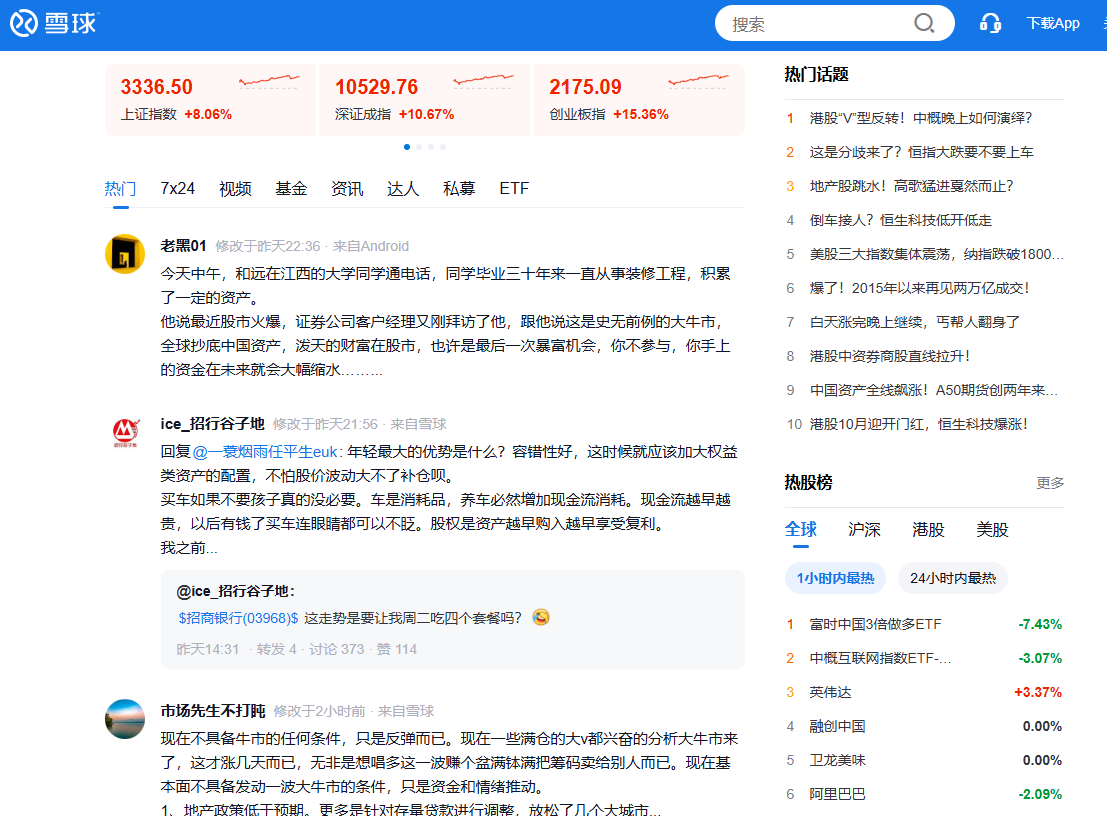The height and width of the screenshot is (816, 1107).
Task: Select the fourth carousel dot
Action: [443, 147]
